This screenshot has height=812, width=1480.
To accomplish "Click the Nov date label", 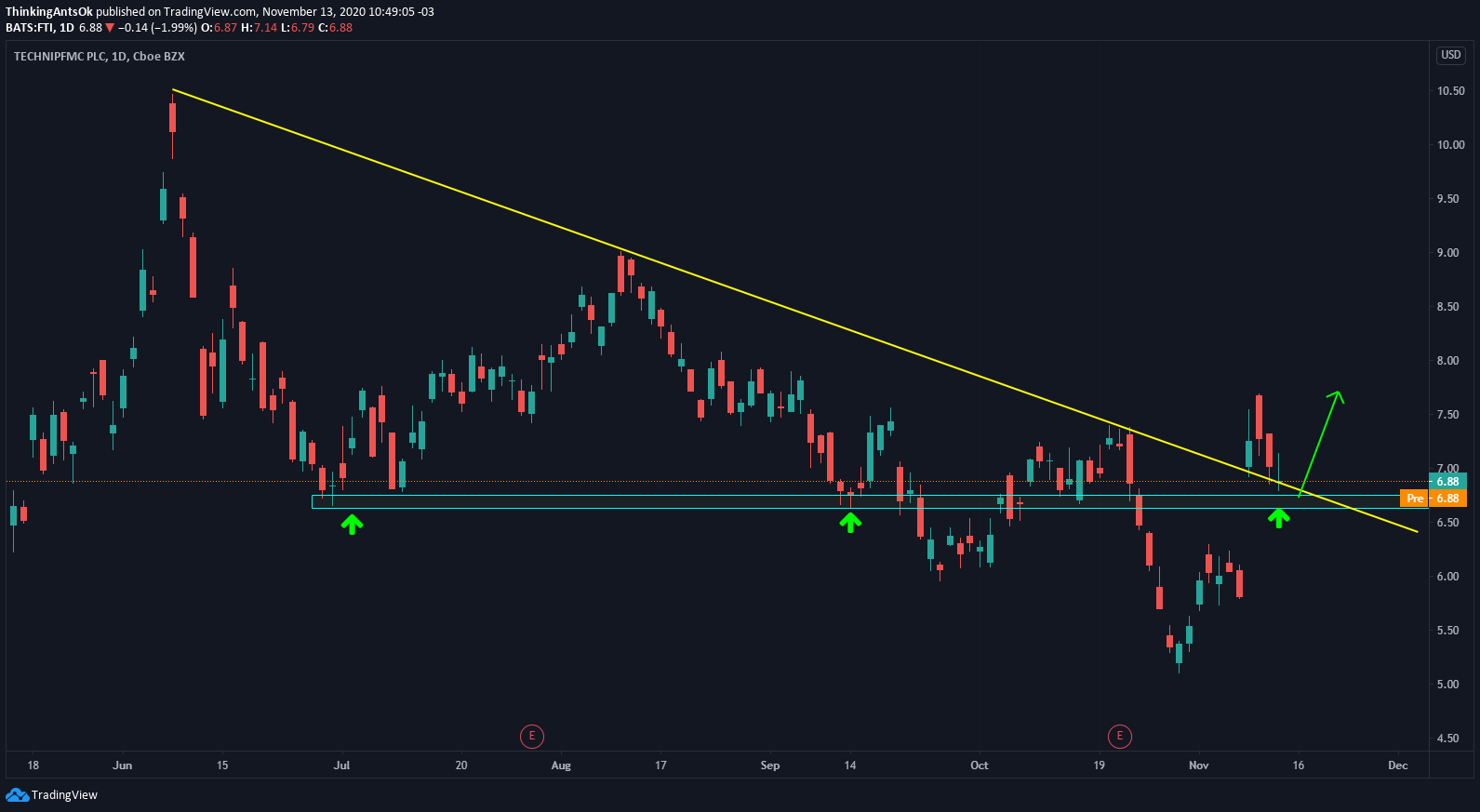I will click(1199, 765).
